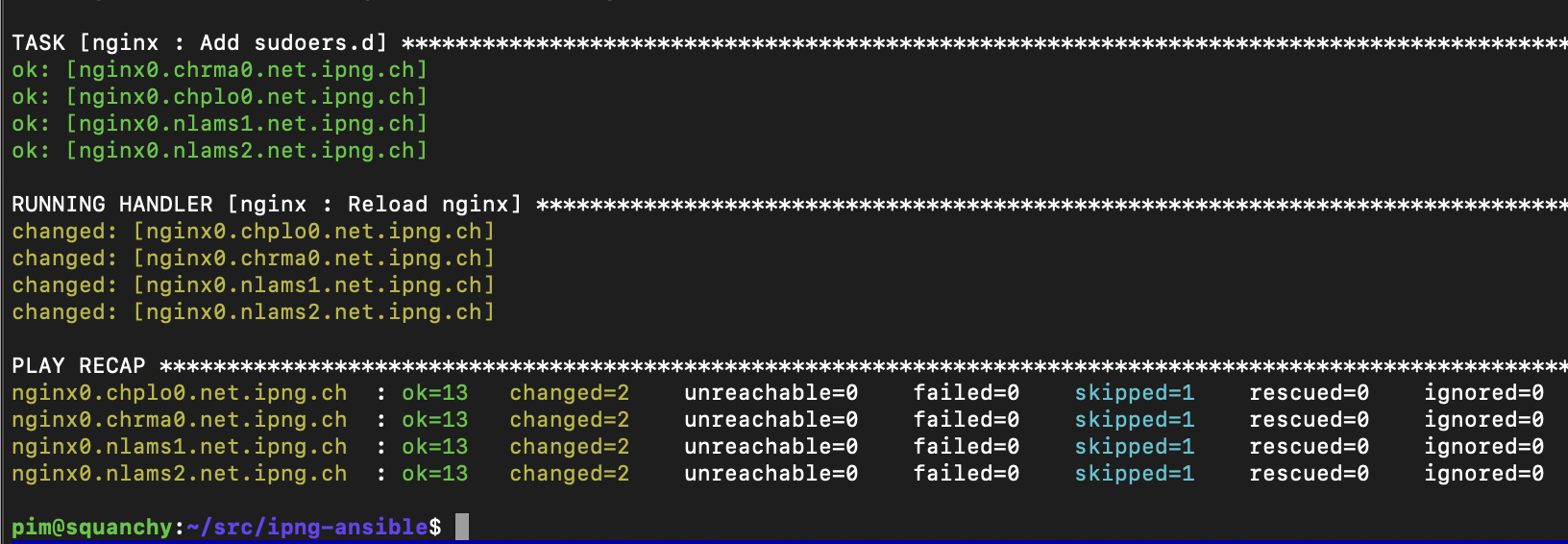The image size is (1568, 544).
Task: Click the changed line for nginx0.chrma0.net.ipng.ch
Action: point(253,259)
